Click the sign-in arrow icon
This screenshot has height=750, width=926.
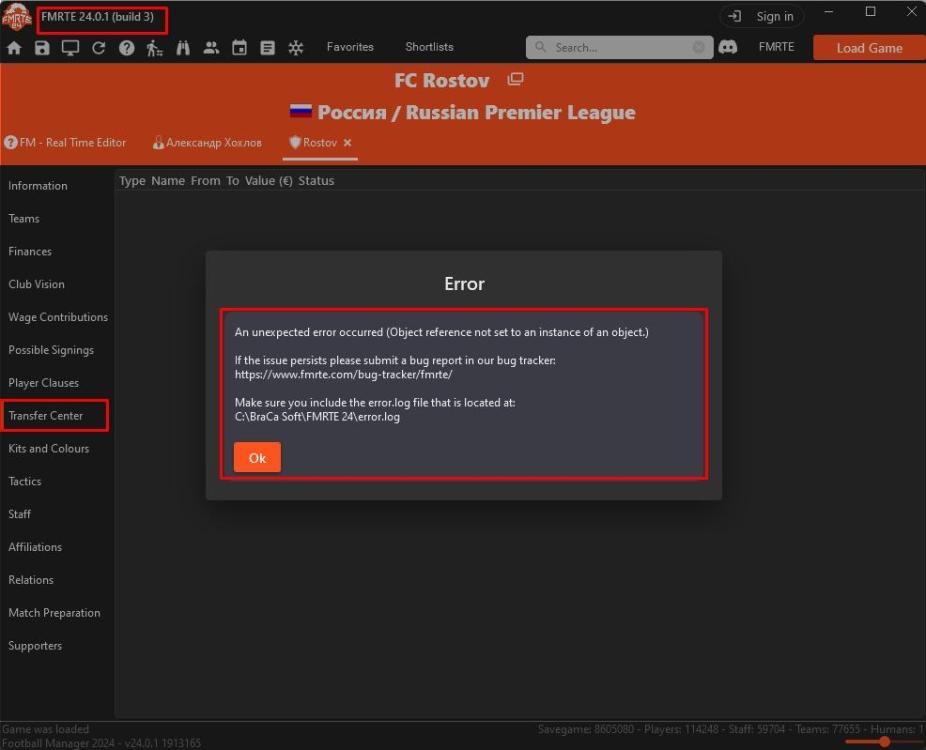735,17
